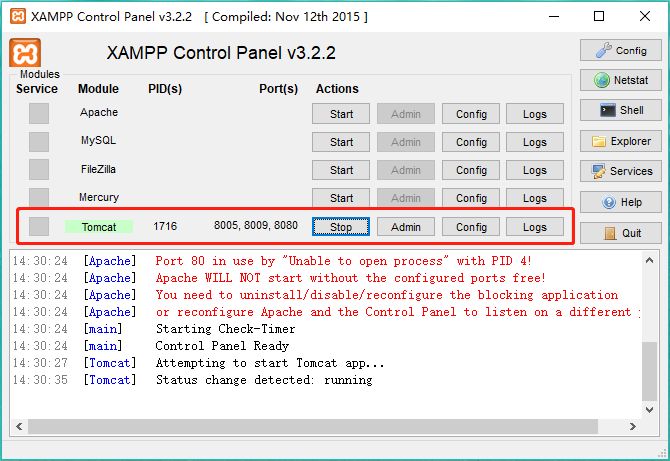View Tomcat Logs
This screenshot has height=461, width=670.
pos(535,227)
